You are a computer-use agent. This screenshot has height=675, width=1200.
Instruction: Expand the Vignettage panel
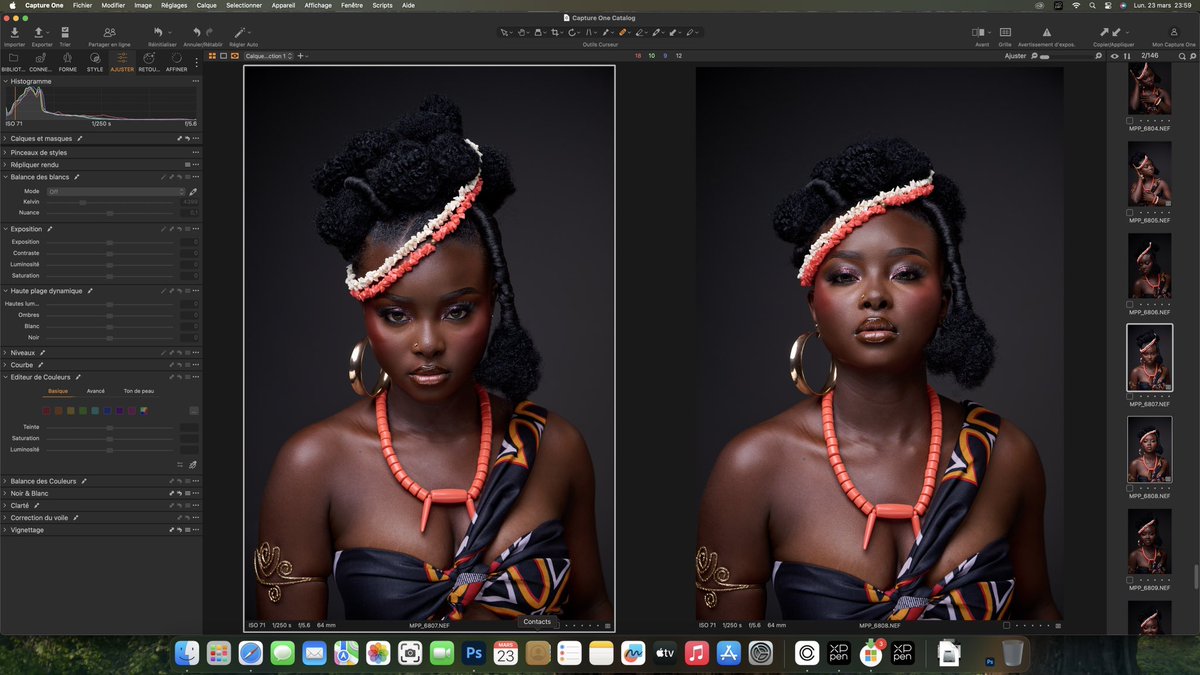[5, 530]
